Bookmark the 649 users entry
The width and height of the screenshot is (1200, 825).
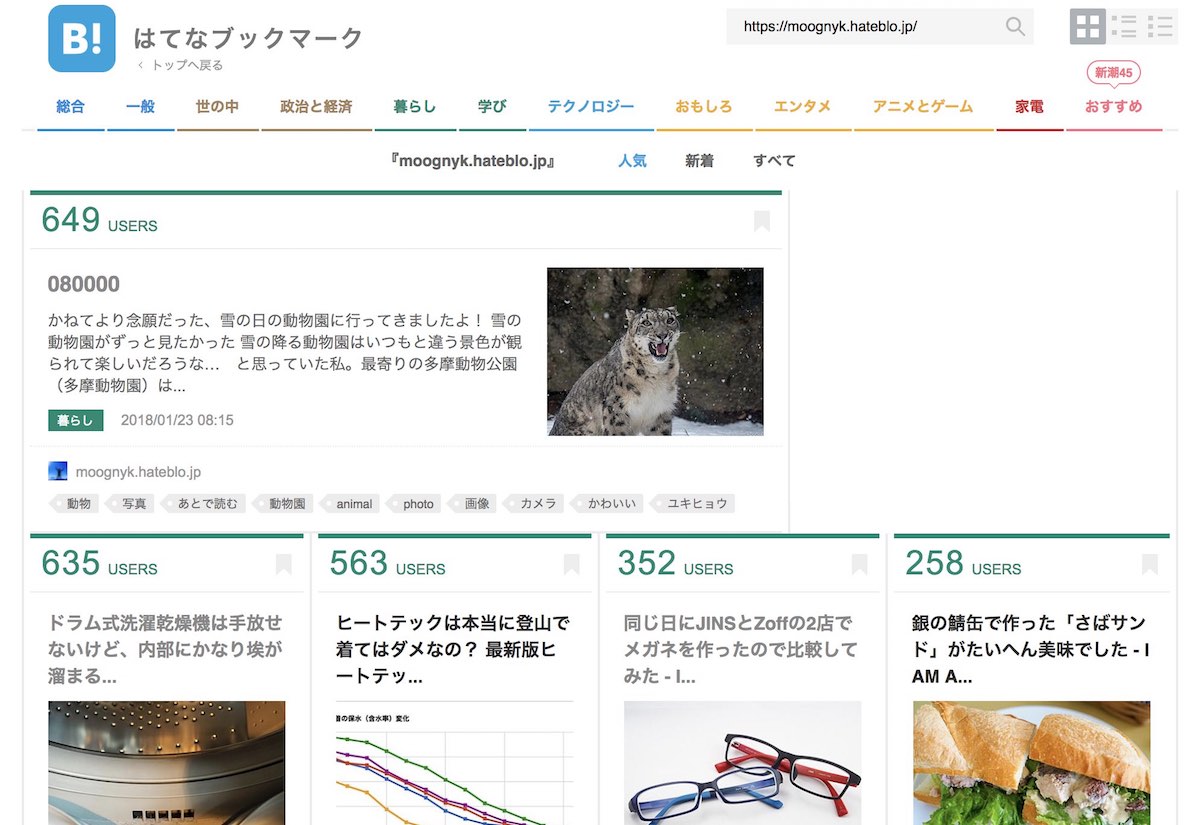pyautogui.click(x=762, y=221)
